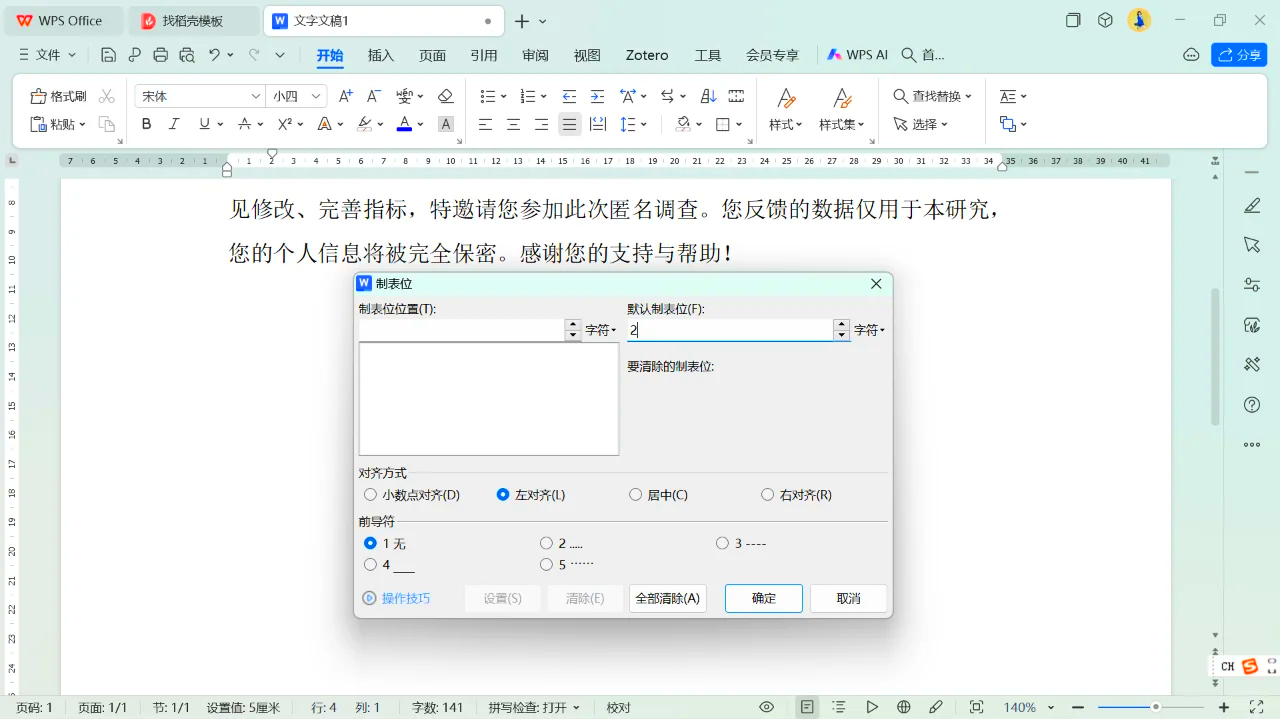Expand Select (选择) dropdown
The image size is (1280, 719).
pyautogui.click(x=944, y=124)
